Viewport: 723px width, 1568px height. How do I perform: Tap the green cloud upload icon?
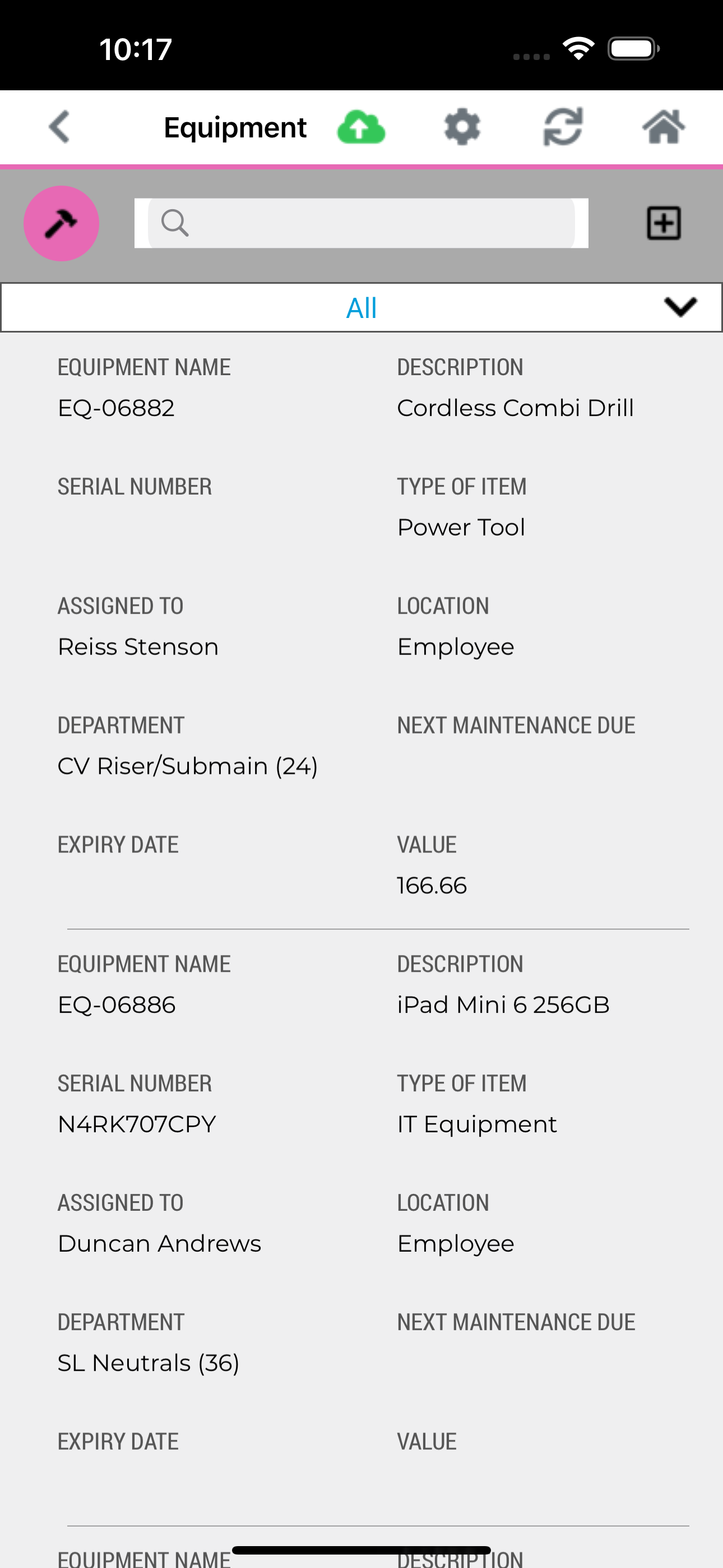(361, 127)
